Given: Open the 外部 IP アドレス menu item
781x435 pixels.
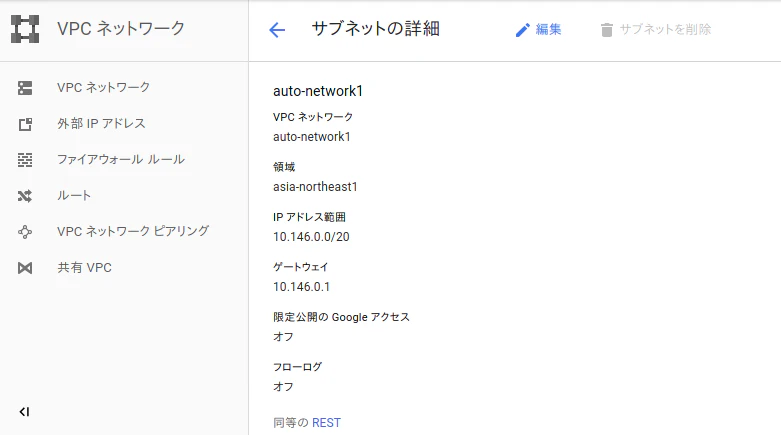Looking at the screenshot, I should coord(101,124).
